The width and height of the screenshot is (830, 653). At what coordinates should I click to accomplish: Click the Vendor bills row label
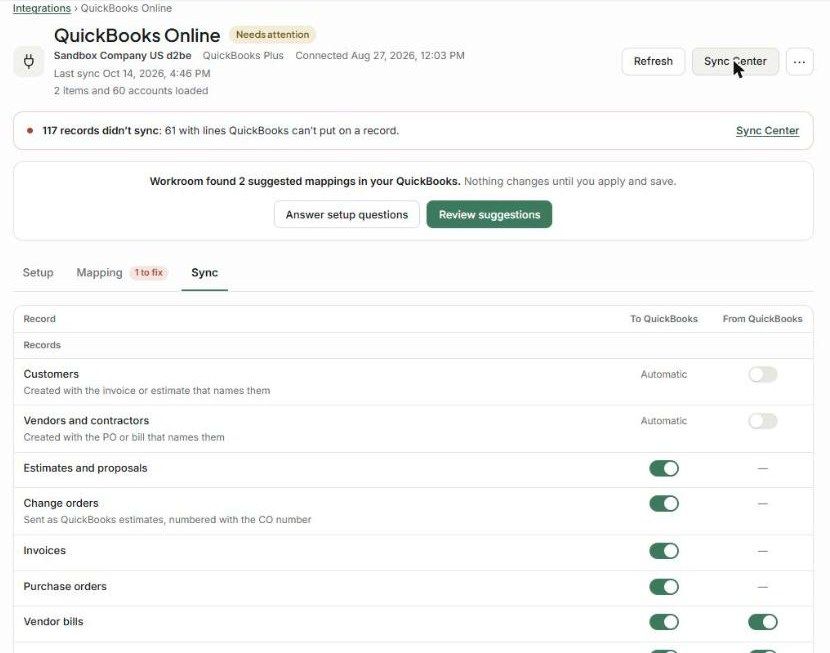(53, 622)
